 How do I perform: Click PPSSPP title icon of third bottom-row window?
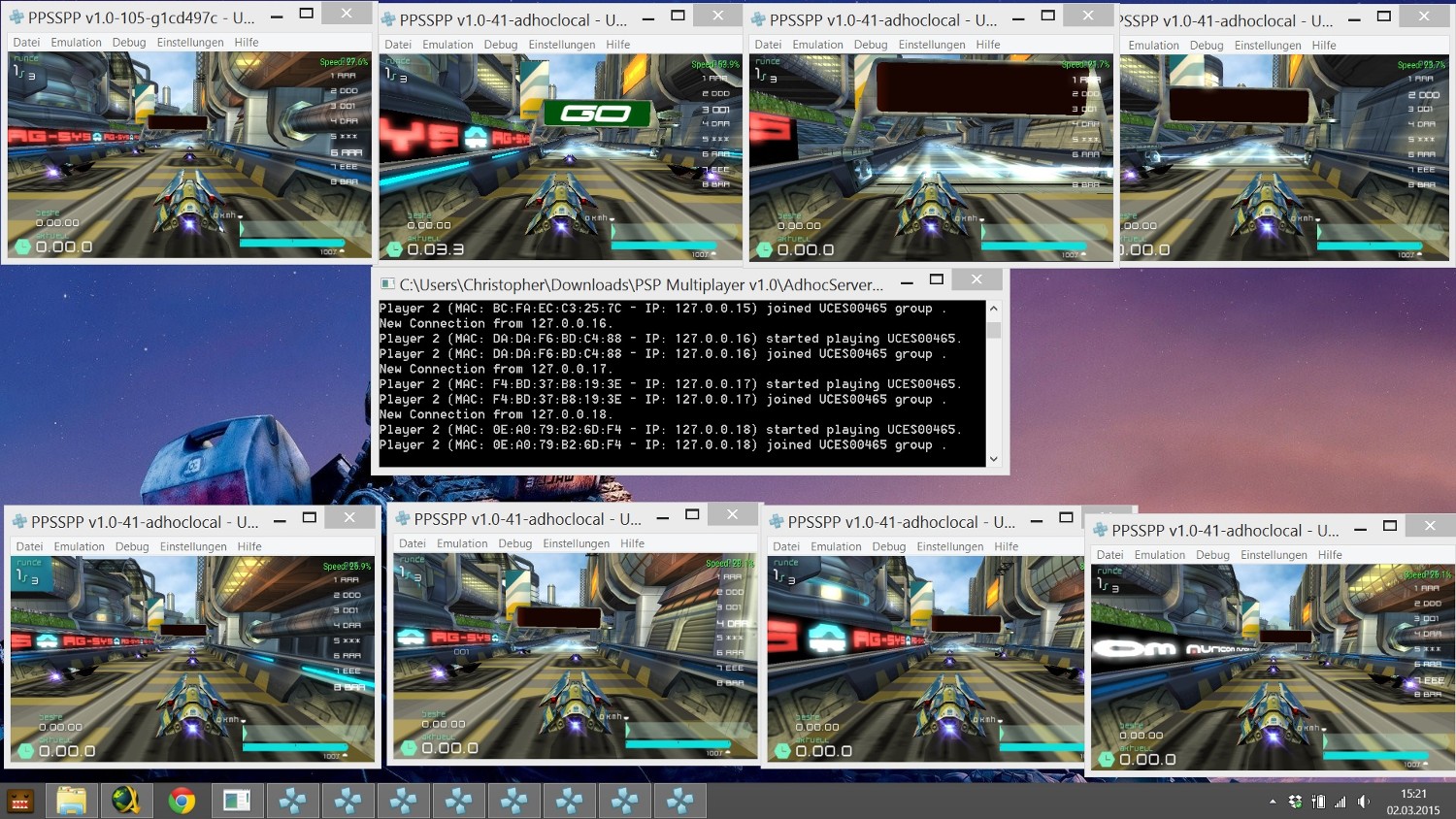tap(777, 521)
